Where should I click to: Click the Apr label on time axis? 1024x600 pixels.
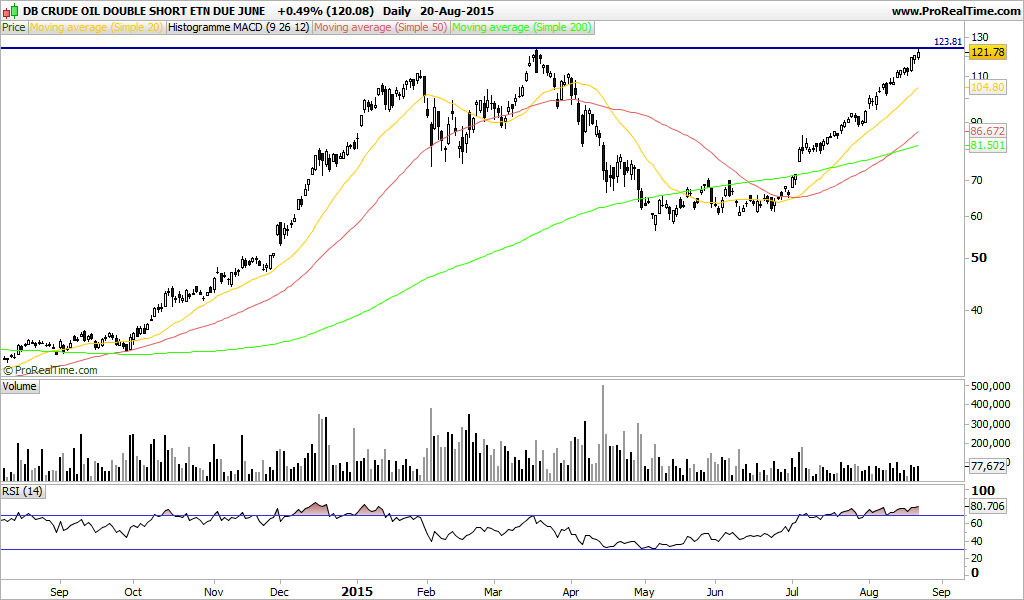[x=571, y=592]
